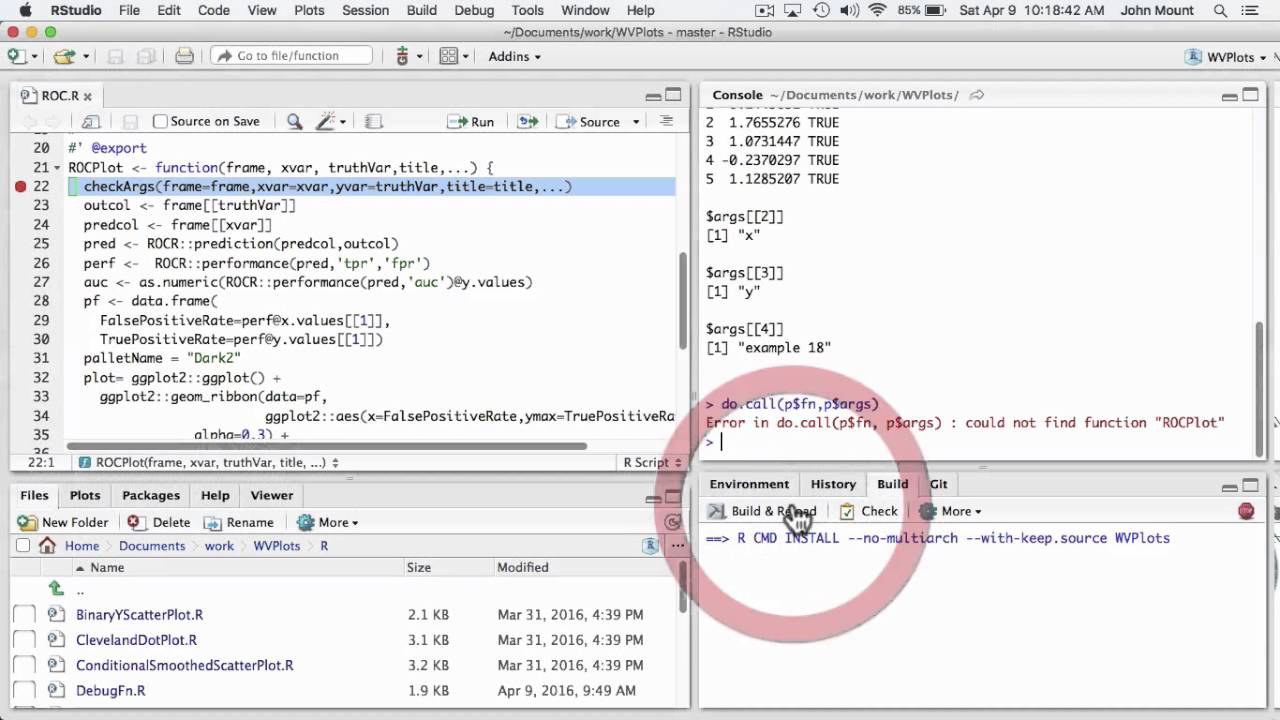The width and height of the screenshot is (1280, 720).
Task: Sort files by the Modified column header
Action: pyautogui.click(x=523, y=567)
